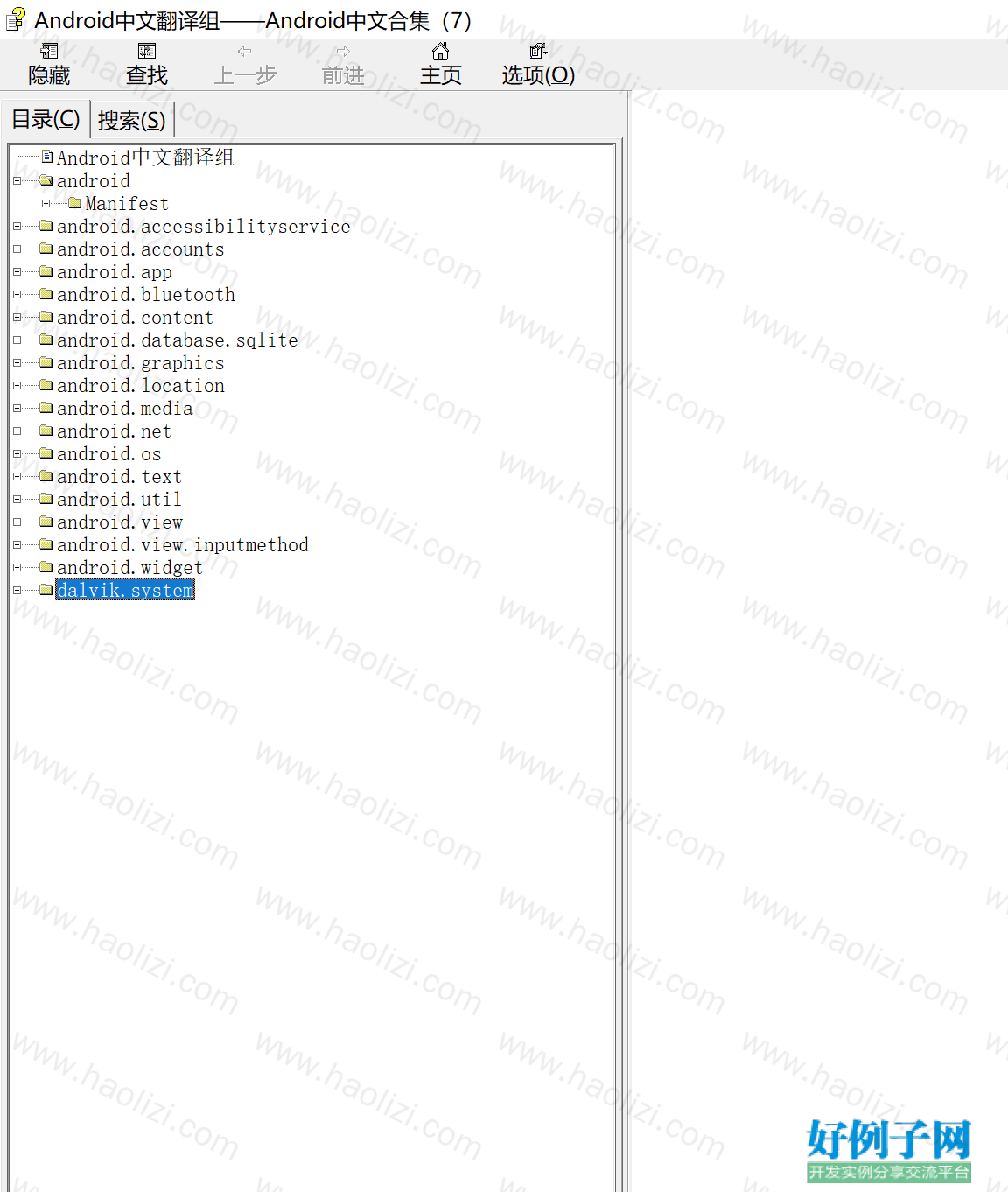Image resolution: width=1008 pixels, height=1192 pixels.
Task: Expand the android.text node
Action: point(17,477)
